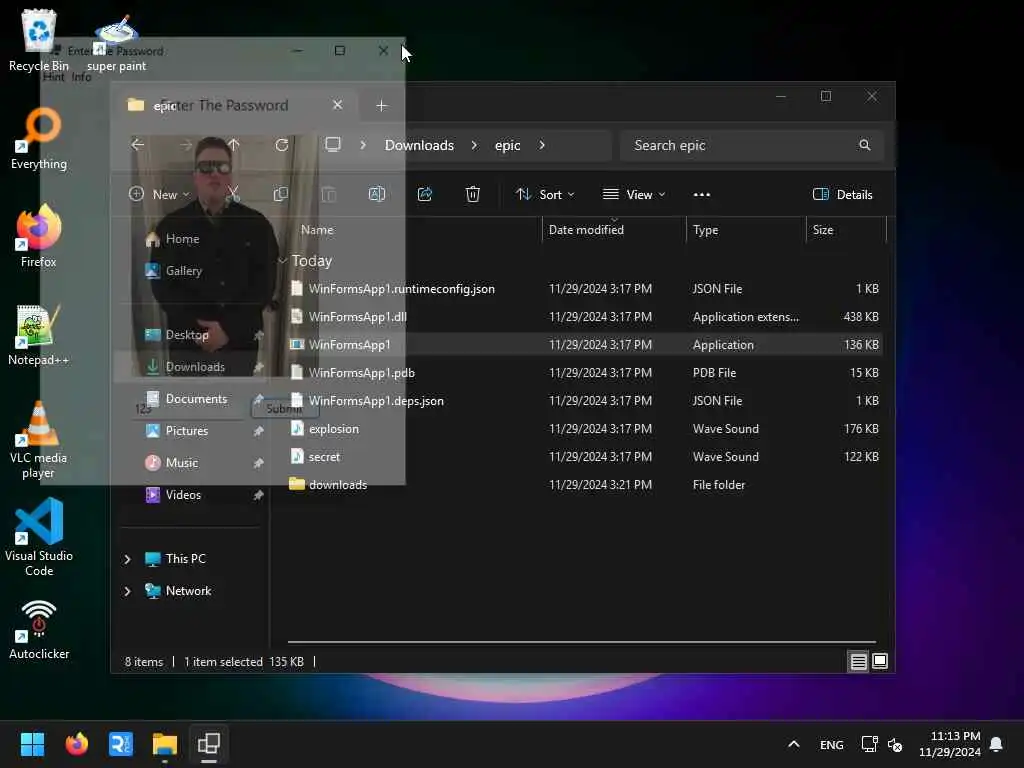Launch Firefox from the desktop shortcut
The image size is (1024, 768).
(x=39, y=236)
